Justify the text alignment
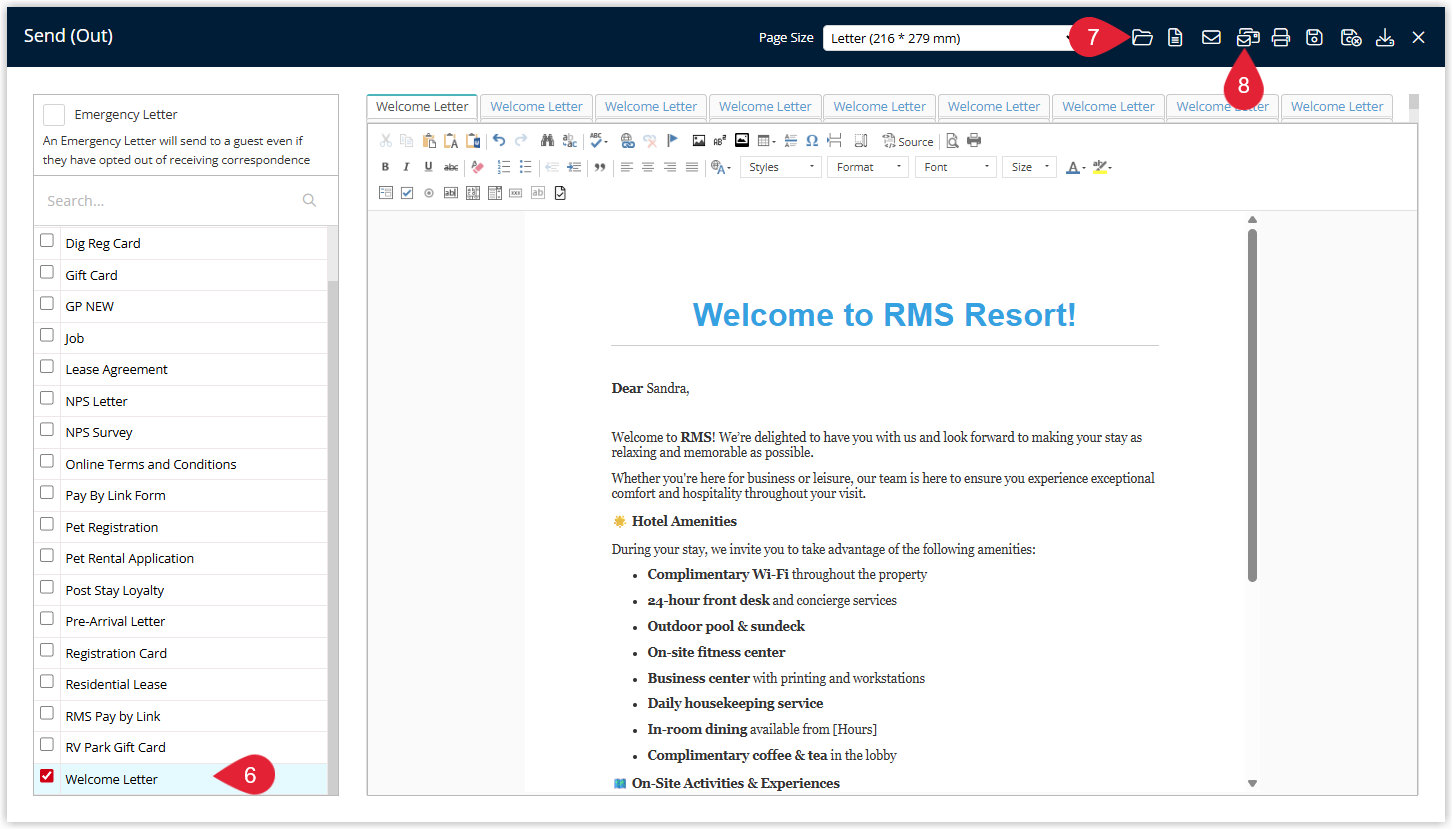Viewport: 1453px width, 830px height. [x=692, y=167]
